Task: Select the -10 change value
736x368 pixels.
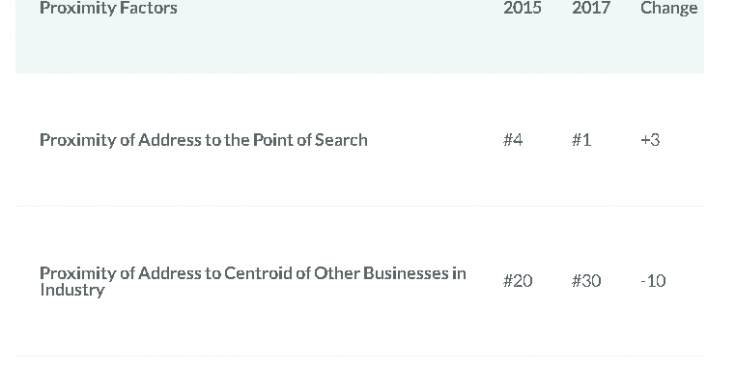Action: tap(653, 281)
